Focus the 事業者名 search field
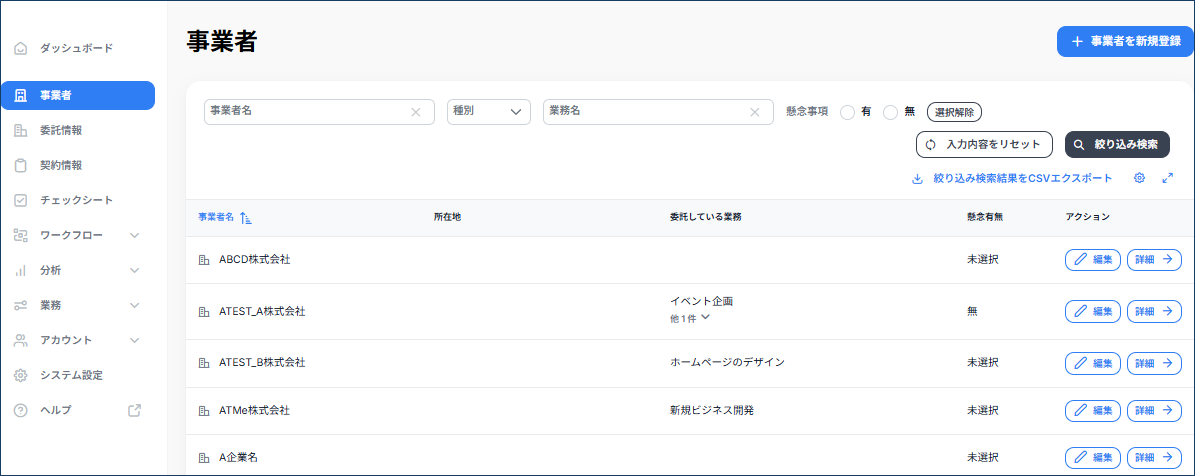Image resolution: width=1195 pixels, height=476 pixels. 319,112
